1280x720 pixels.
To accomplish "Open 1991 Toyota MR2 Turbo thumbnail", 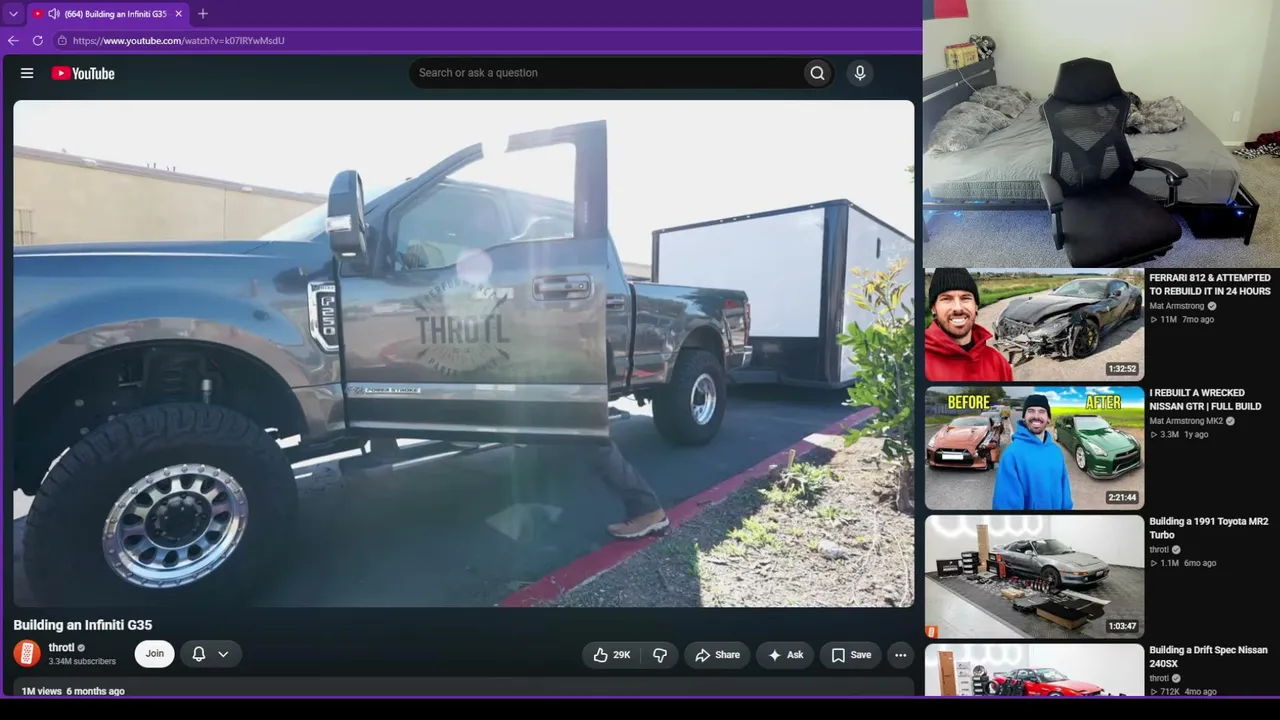I will click(x=1034, y=576).
